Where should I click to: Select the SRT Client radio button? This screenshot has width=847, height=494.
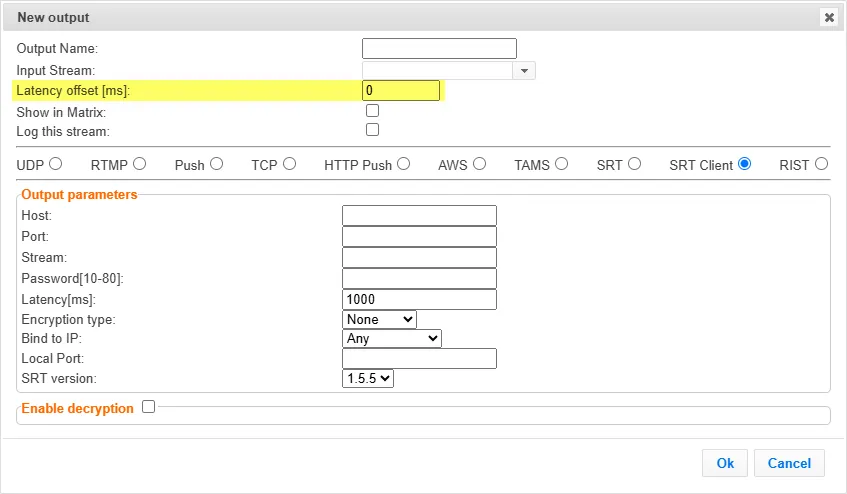744,164
